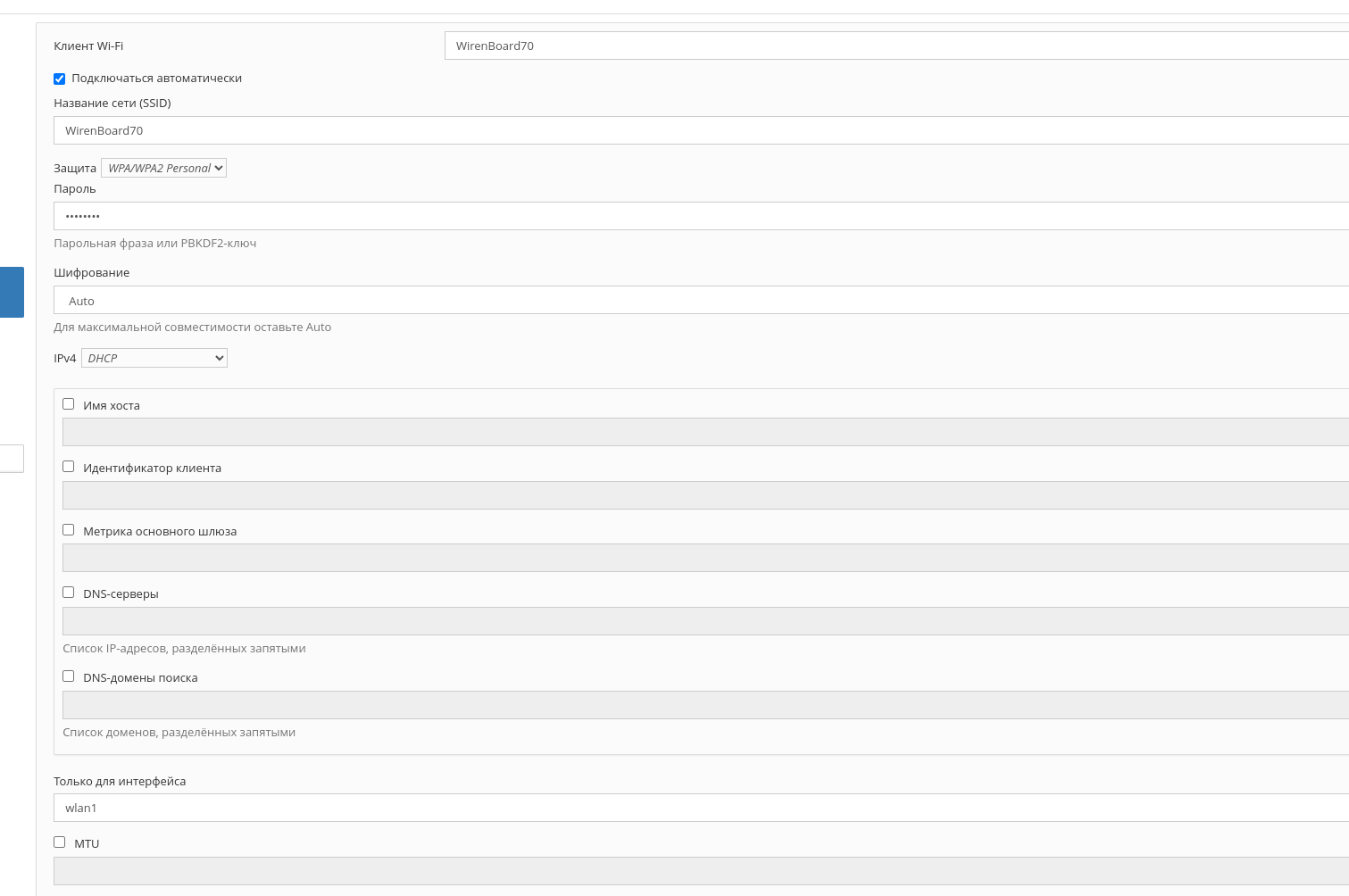Click hint "Для максимальной совместимости оставьте Auto"
Image resolution: width=1349 pixels, height=896 pixels.
pyautogui.click(x=193, y=327)
